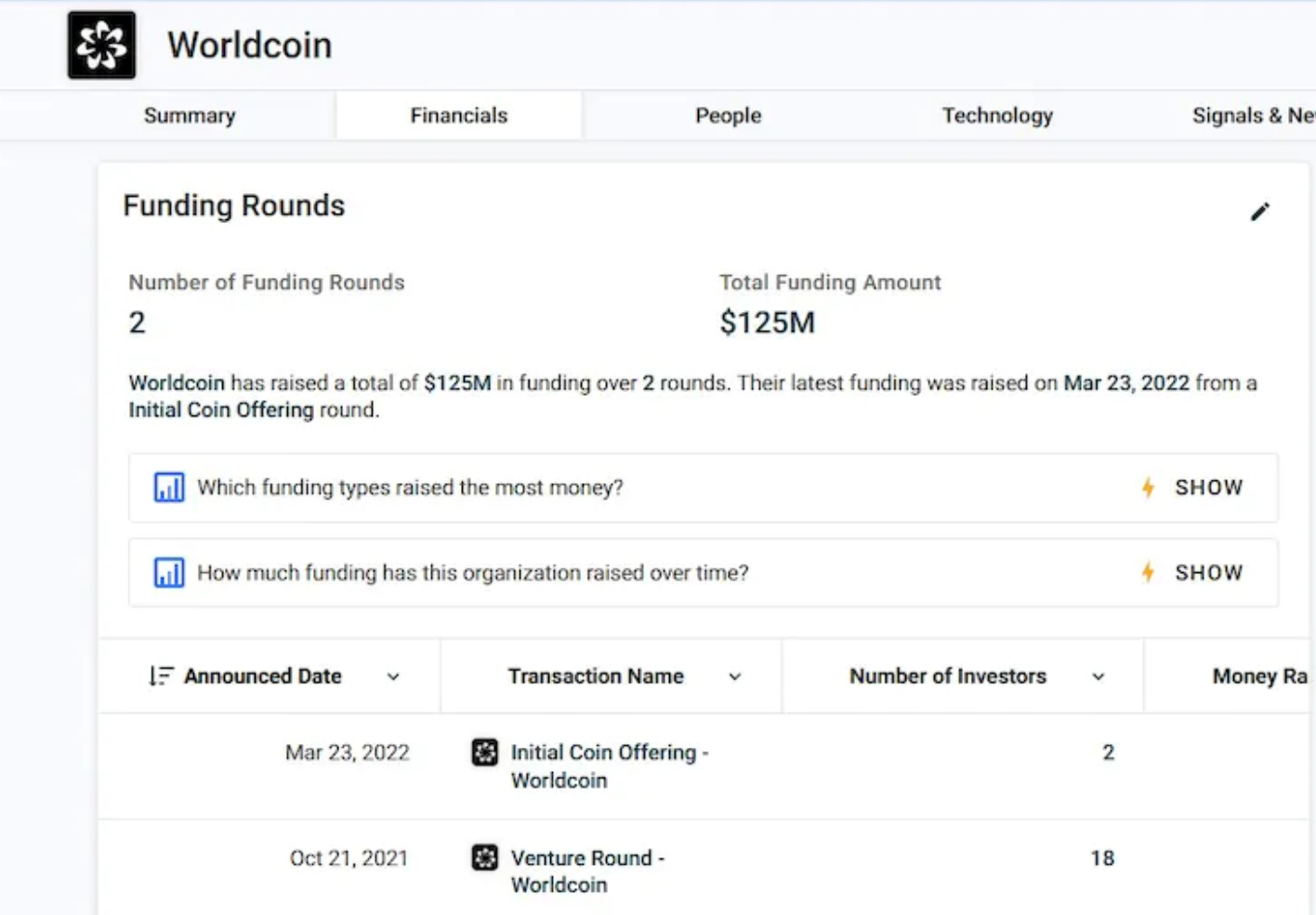
Task: Click the chart icon beside funding types question
Action: coord(169,488)
